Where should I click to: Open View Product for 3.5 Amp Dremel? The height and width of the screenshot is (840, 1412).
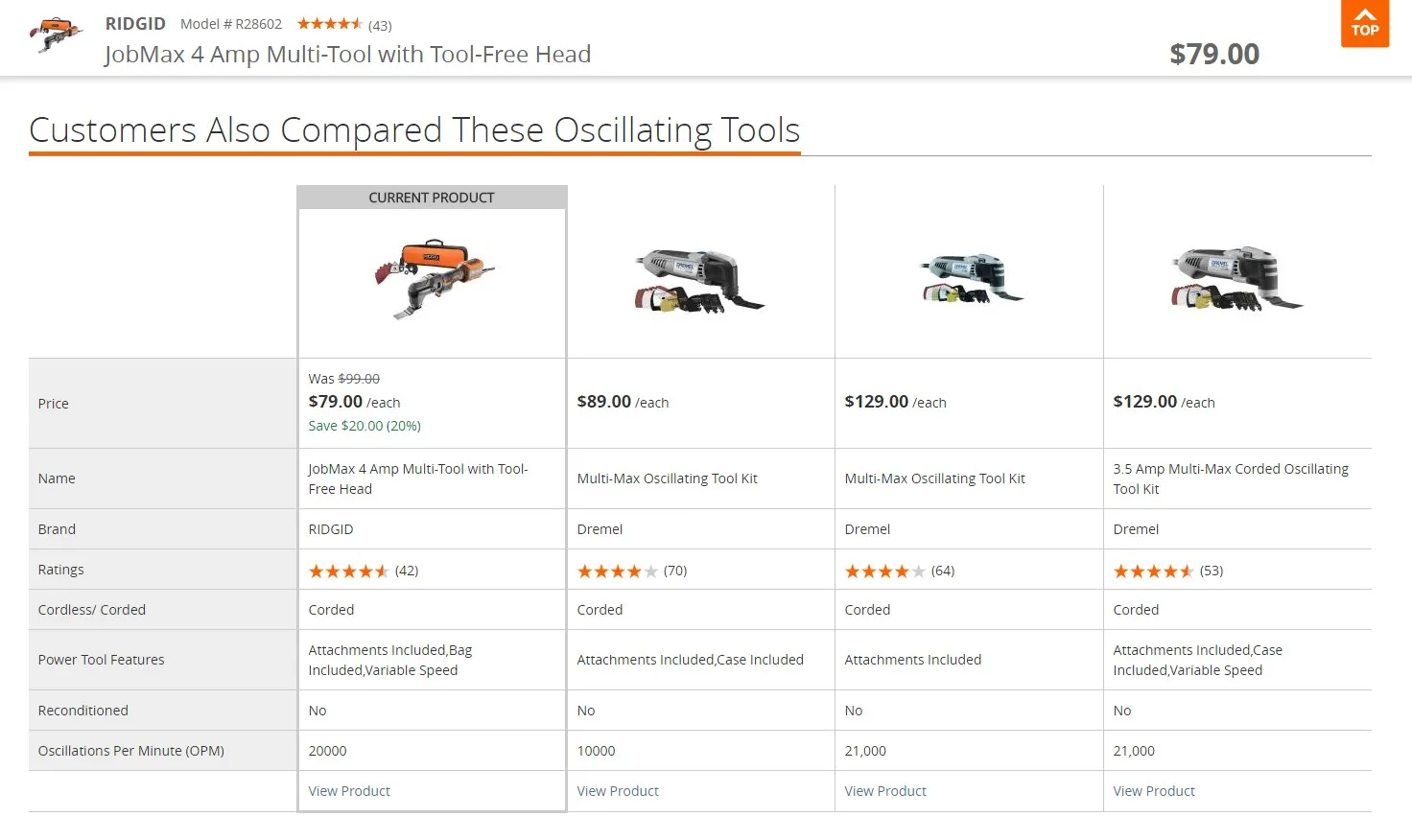click(x=1154, y=791)
